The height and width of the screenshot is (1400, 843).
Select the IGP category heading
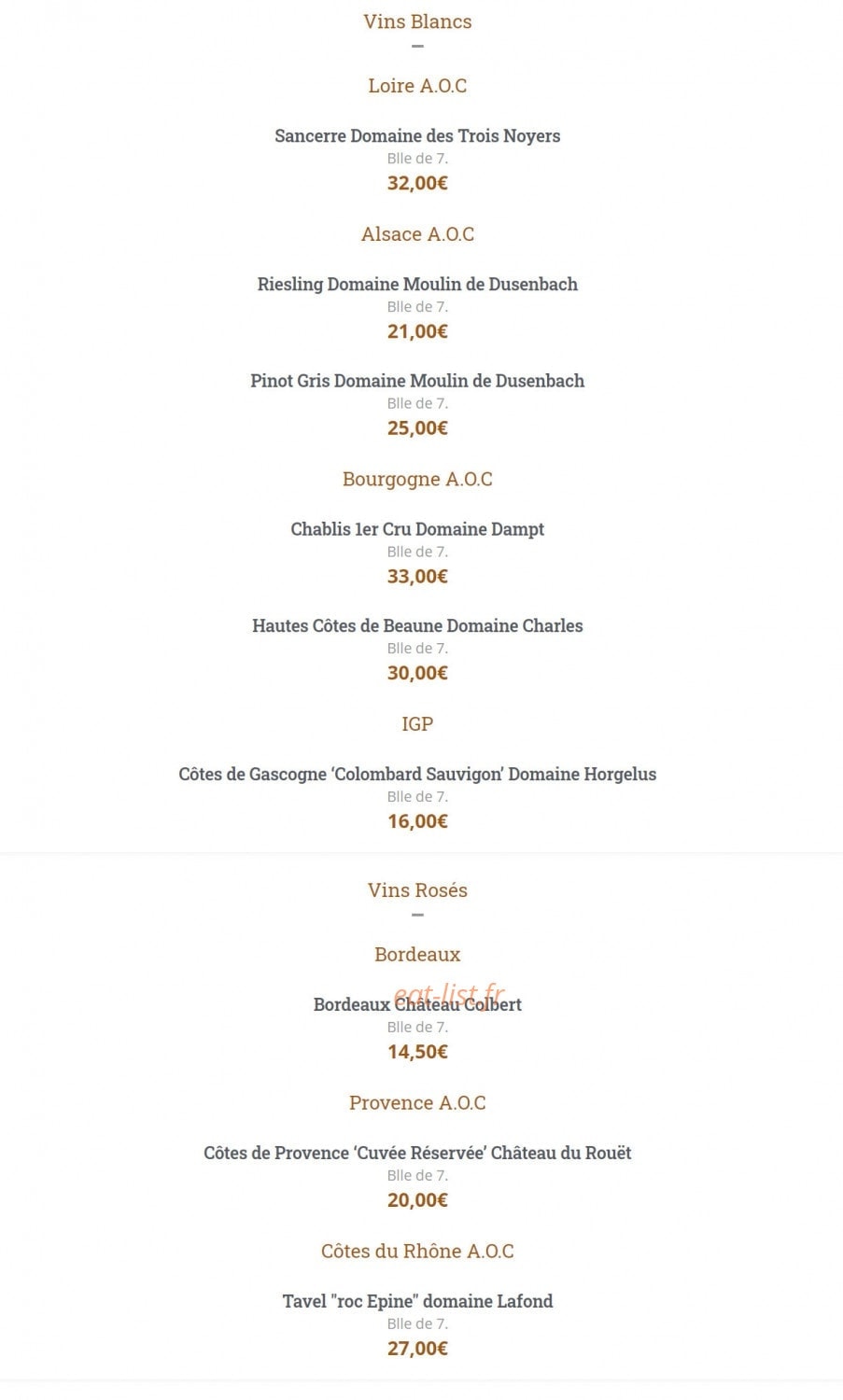pos(417,724)
